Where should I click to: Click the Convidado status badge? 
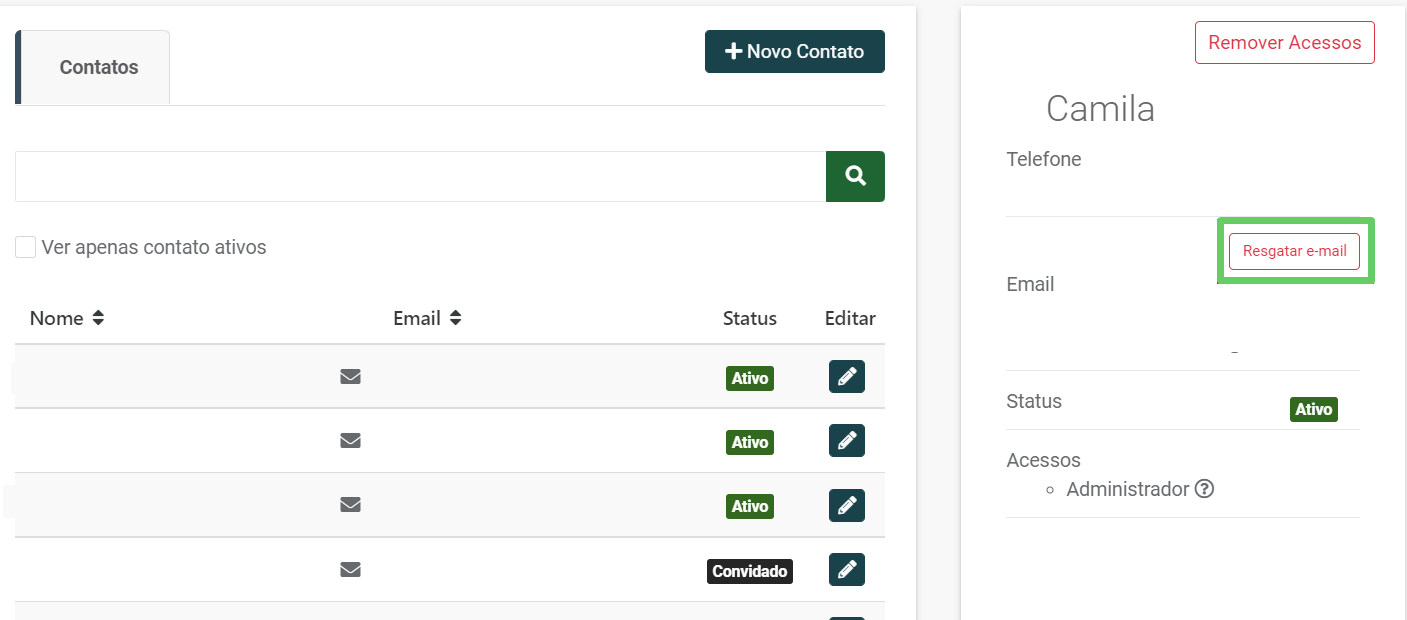pos(750,571)
